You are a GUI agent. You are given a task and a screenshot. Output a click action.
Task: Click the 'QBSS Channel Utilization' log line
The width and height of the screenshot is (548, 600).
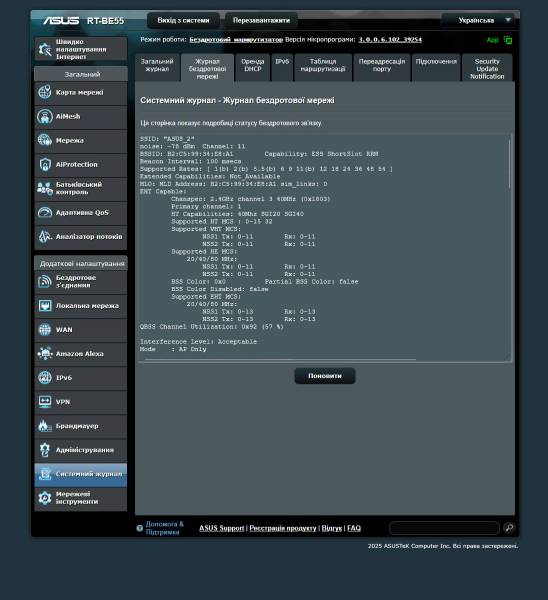[x=212, y=326]
